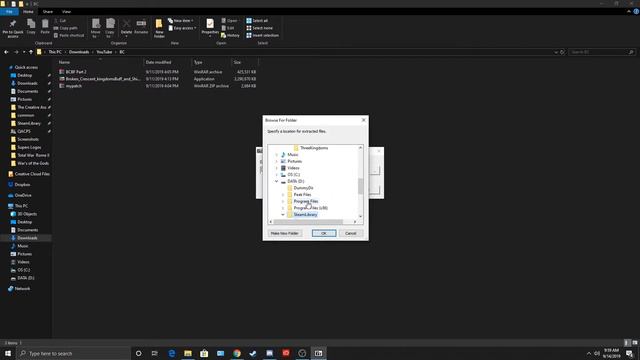Expand Music node in Browse dialog
640x360 pixels.
pyautogui.click(x=276, y=155)
